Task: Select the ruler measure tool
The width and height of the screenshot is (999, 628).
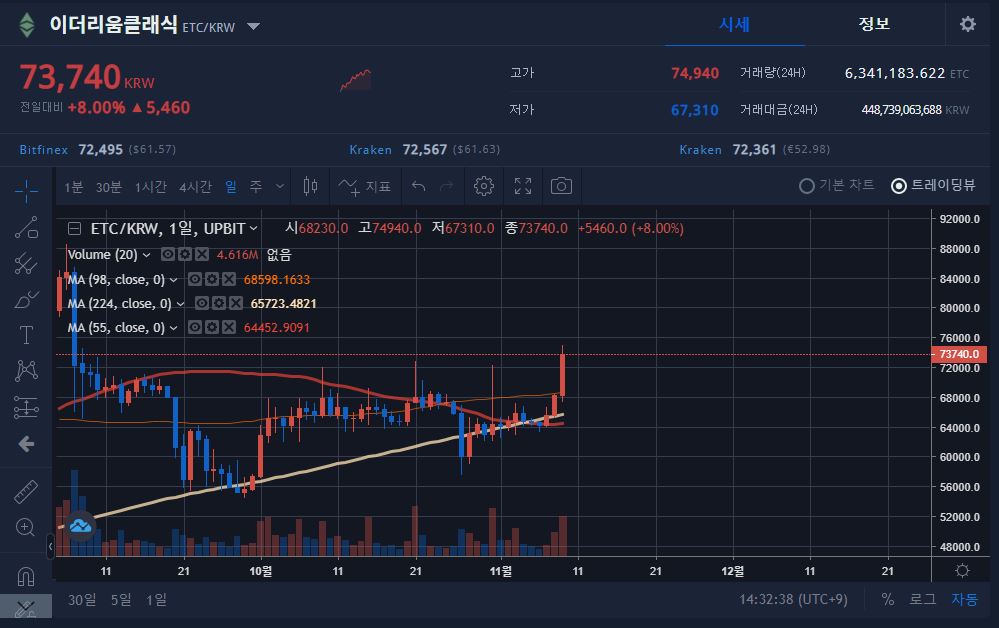Action: pyautogui.click(x=26, y=492)
